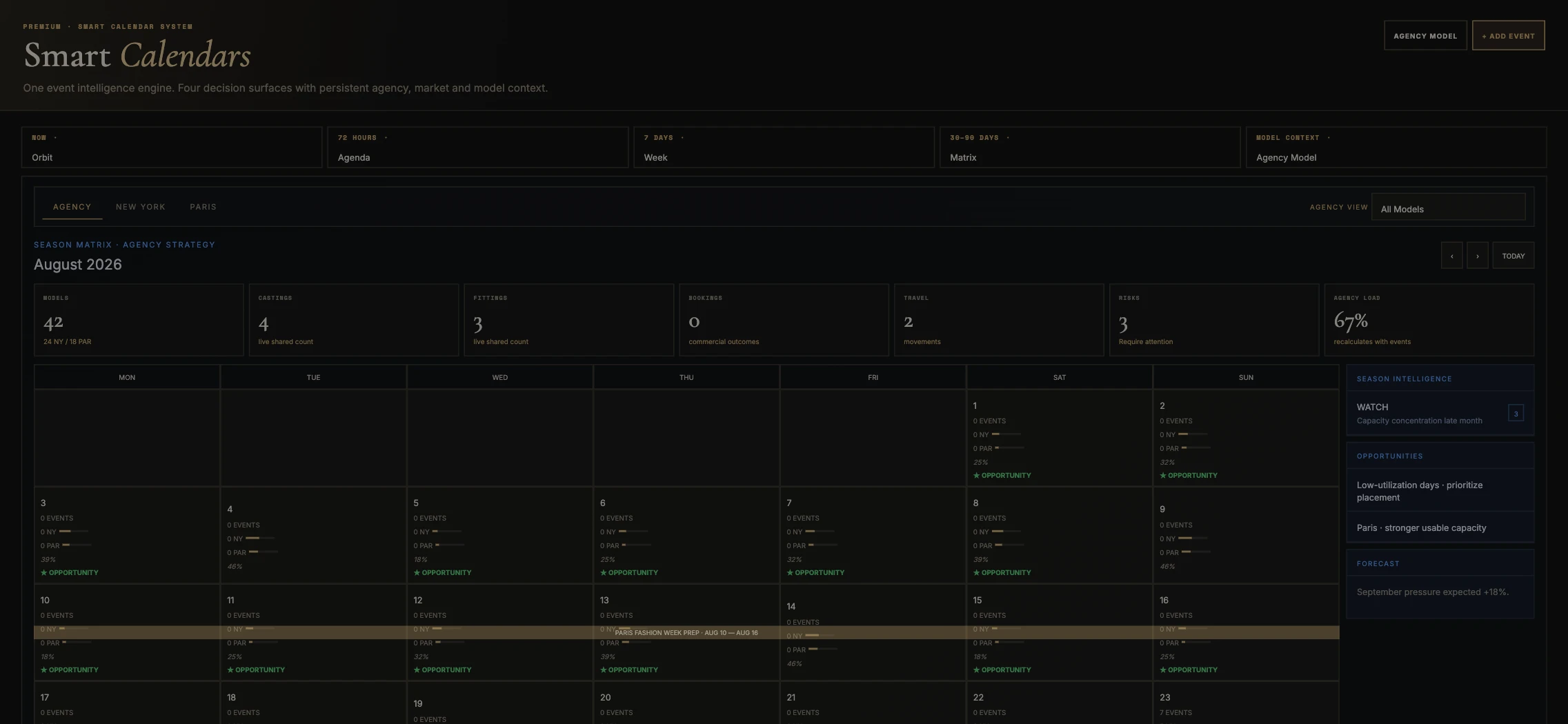Switch to the Agency tab
The image size is (1568, 724).
pos(72,207)
